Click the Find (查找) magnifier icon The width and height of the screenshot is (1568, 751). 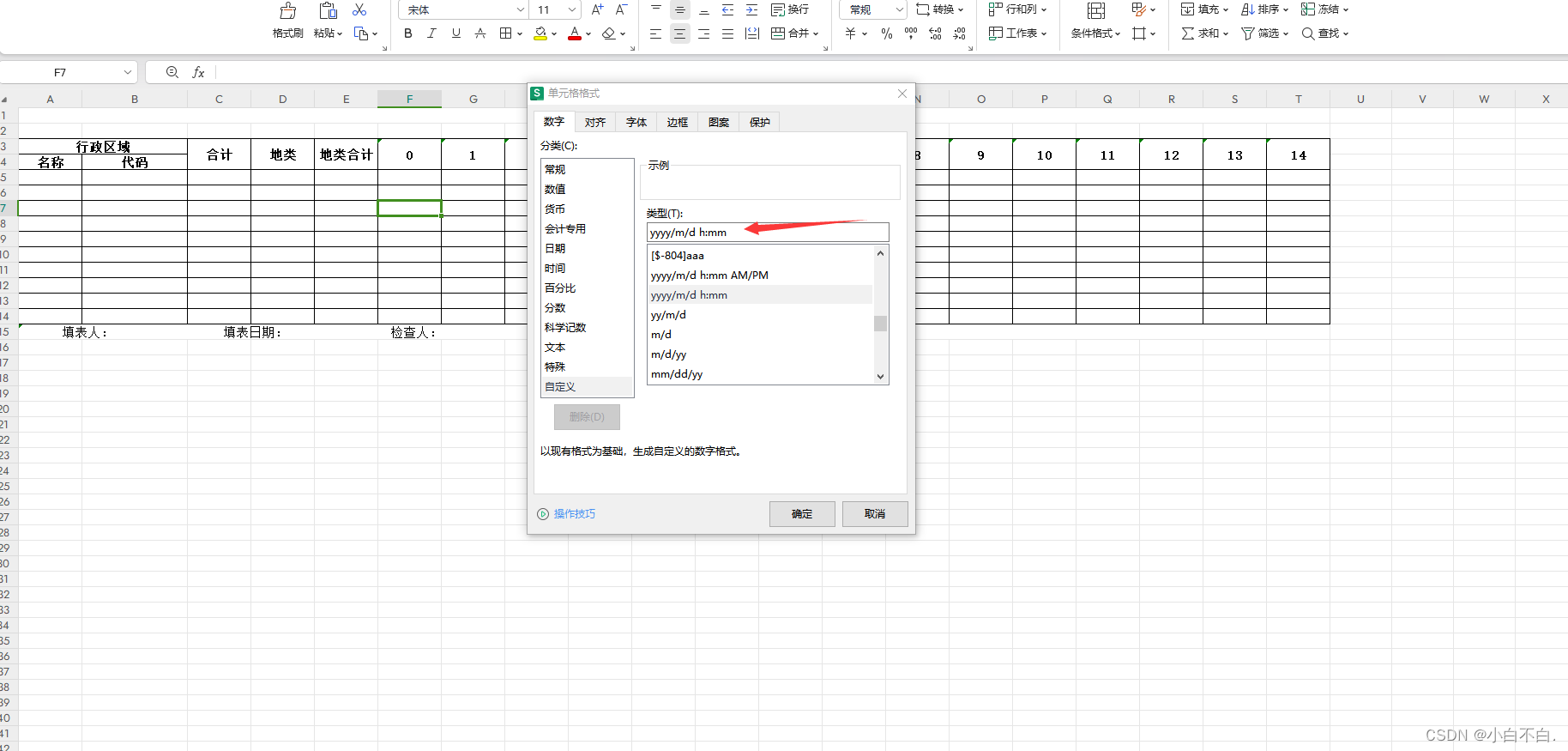coord(1308,33)
